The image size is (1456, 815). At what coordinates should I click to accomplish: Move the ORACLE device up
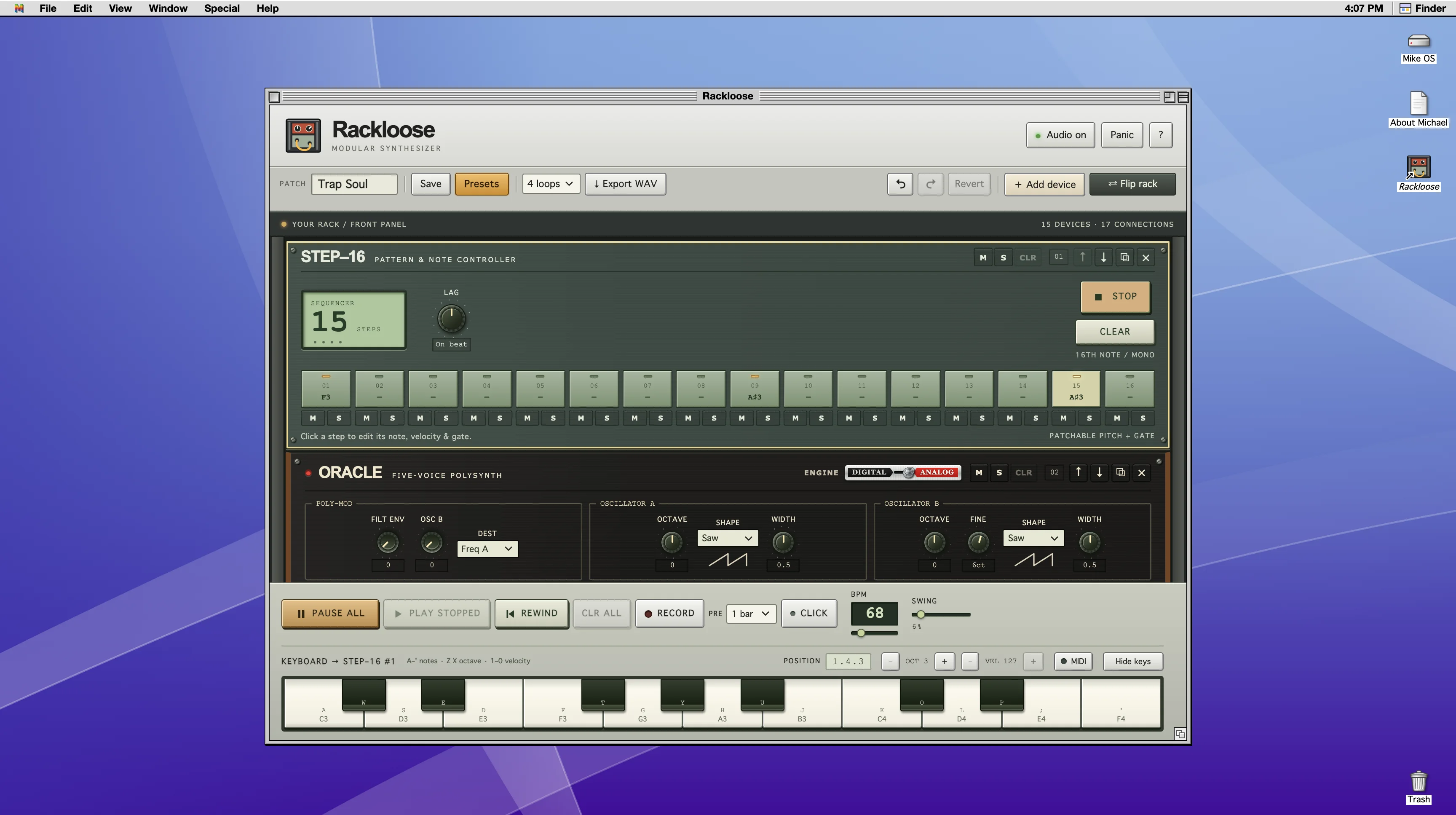1078,472
